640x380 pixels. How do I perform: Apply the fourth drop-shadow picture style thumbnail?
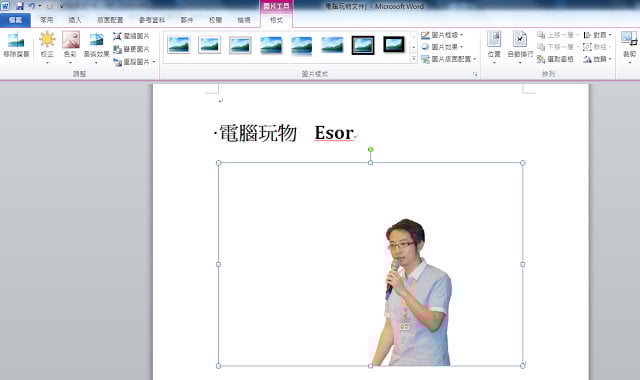271,45
